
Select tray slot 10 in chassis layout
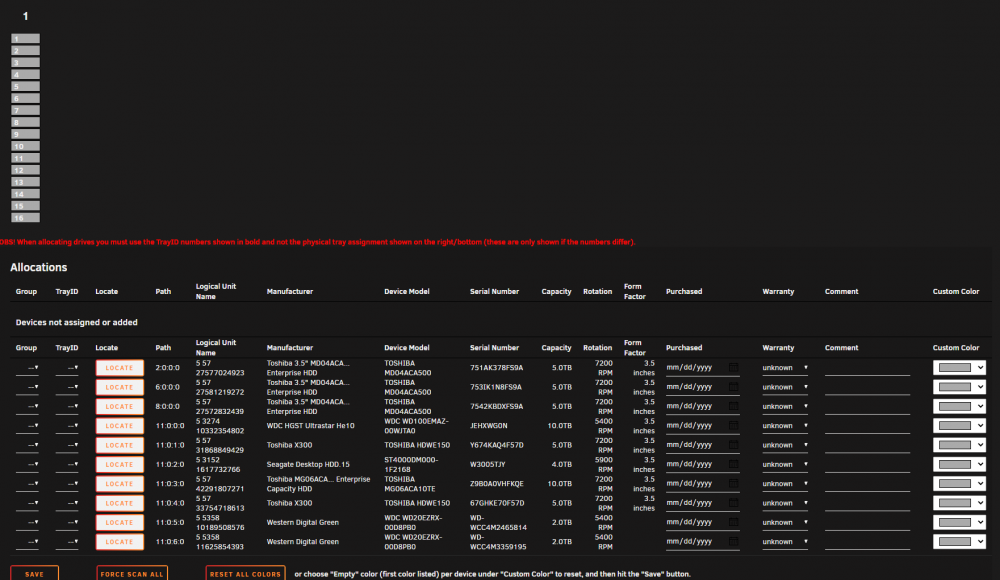click(x=26, y=146)
